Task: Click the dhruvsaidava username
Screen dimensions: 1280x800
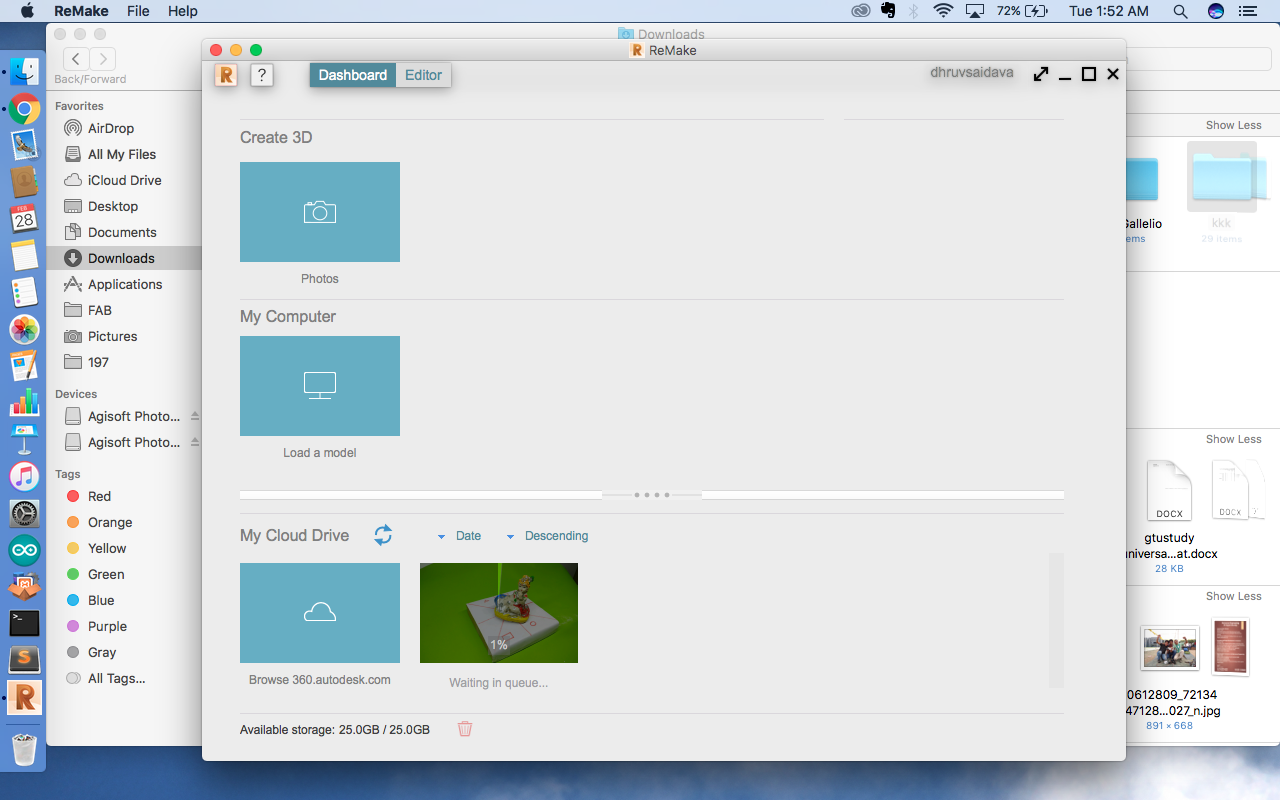Action: click(x=972, y=73)
